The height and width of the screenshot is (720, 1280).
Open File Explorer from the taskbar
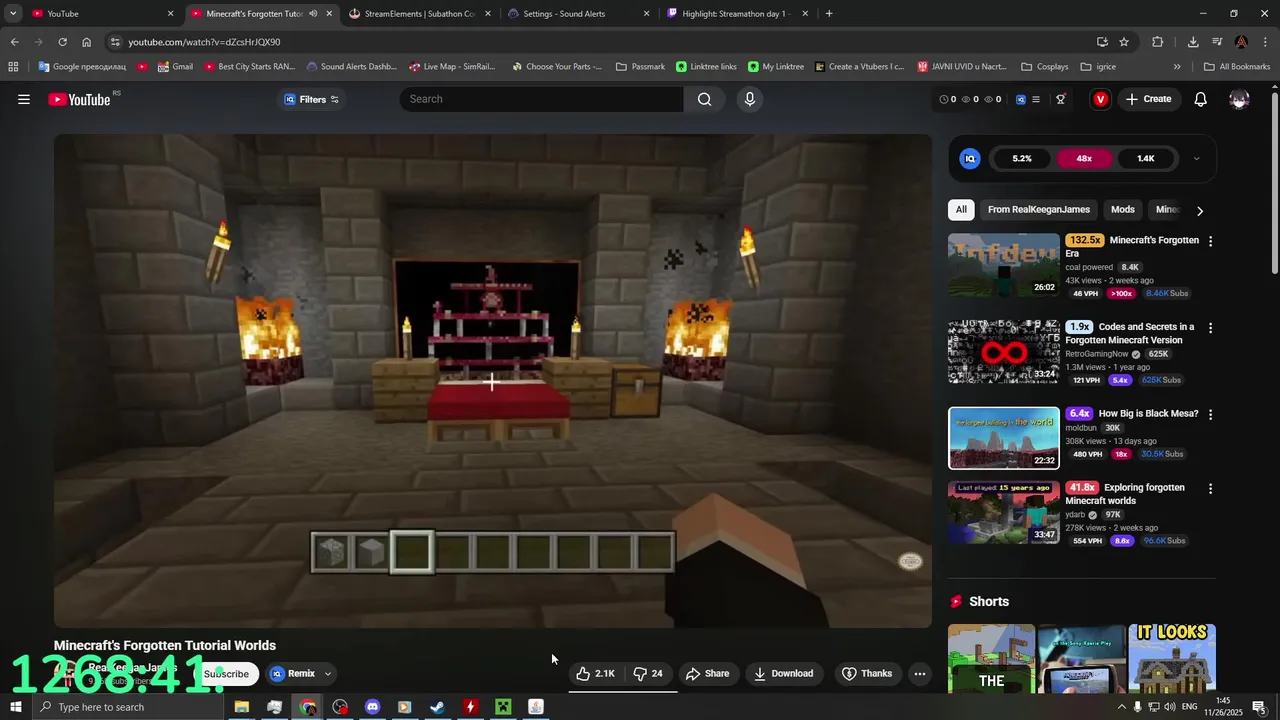click(x=242, y=707)
